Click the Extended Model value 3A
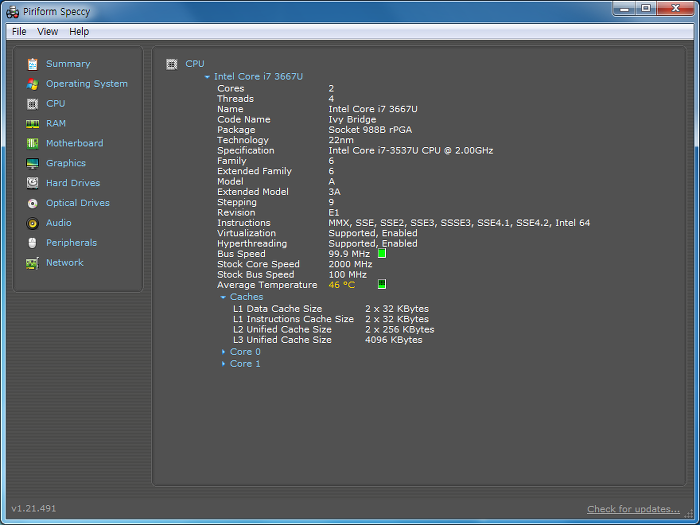This screenshot has height=525, width=700. click(x=334, y=192)
